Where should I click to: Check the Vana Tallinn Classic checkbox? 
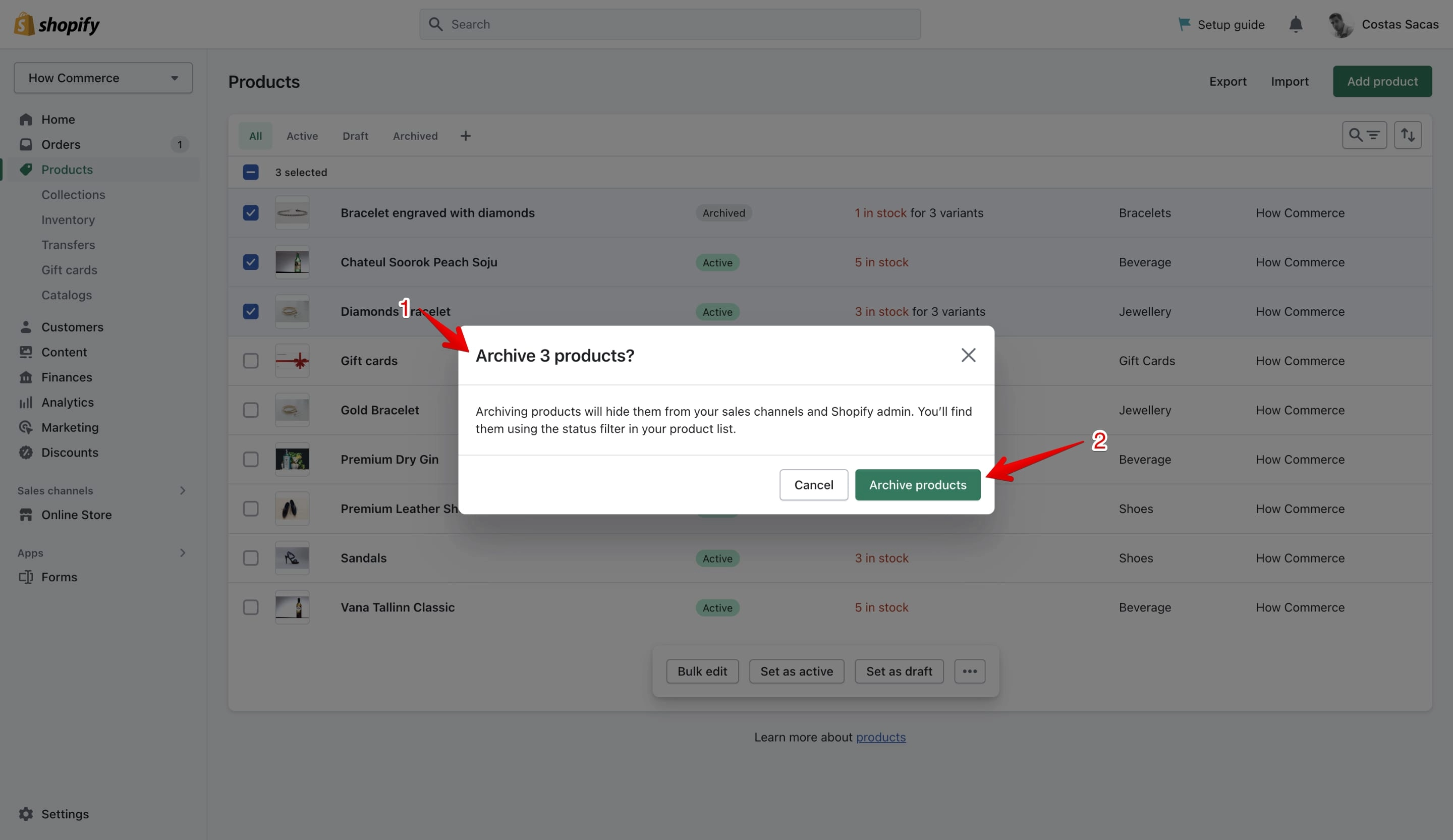tap(250, 607)
